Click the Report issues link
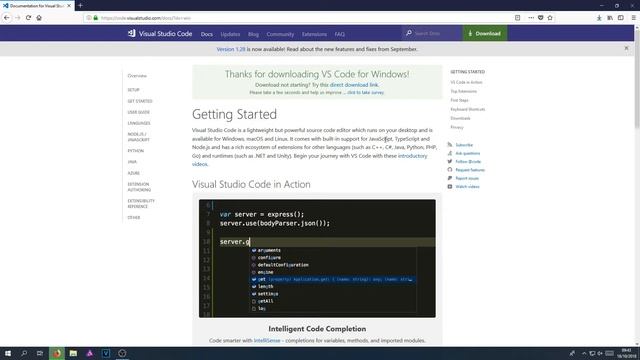 [467, 178]
